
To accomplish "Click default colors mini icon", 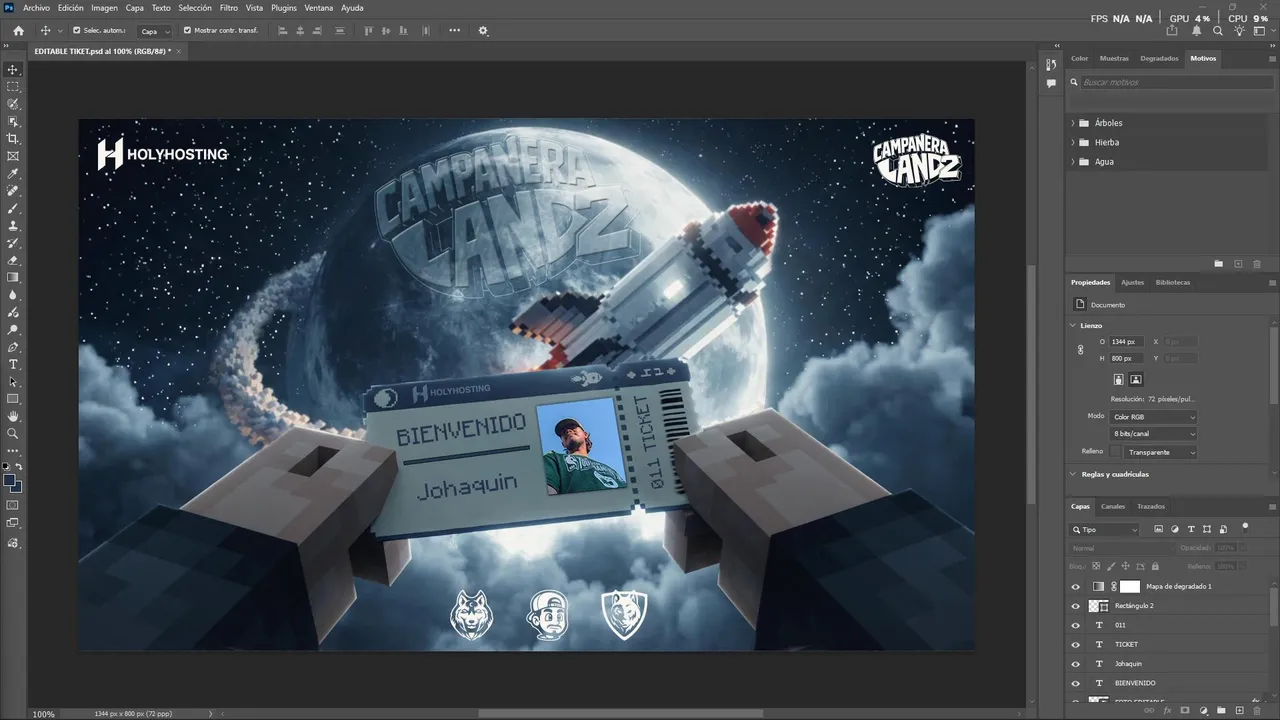I will 6,467.
